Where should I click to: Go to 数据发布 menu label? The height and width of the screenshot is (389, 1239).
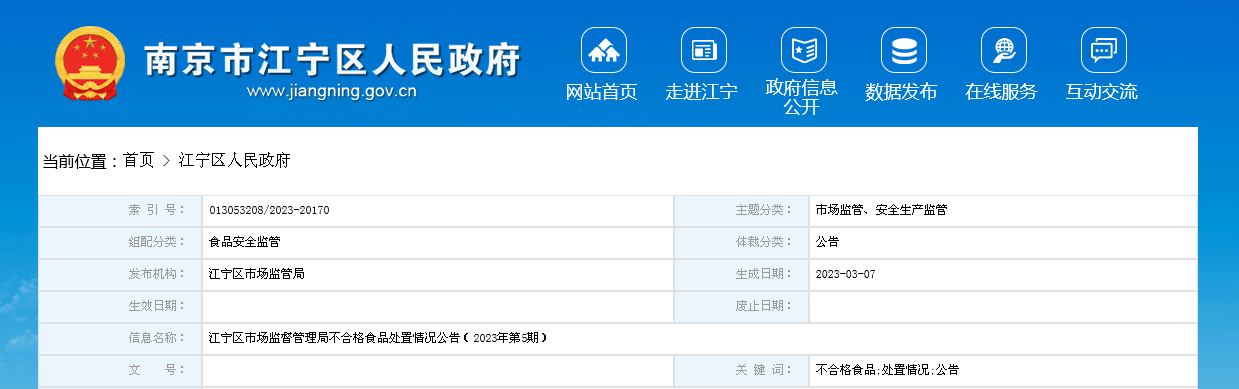tap(901, 92)
